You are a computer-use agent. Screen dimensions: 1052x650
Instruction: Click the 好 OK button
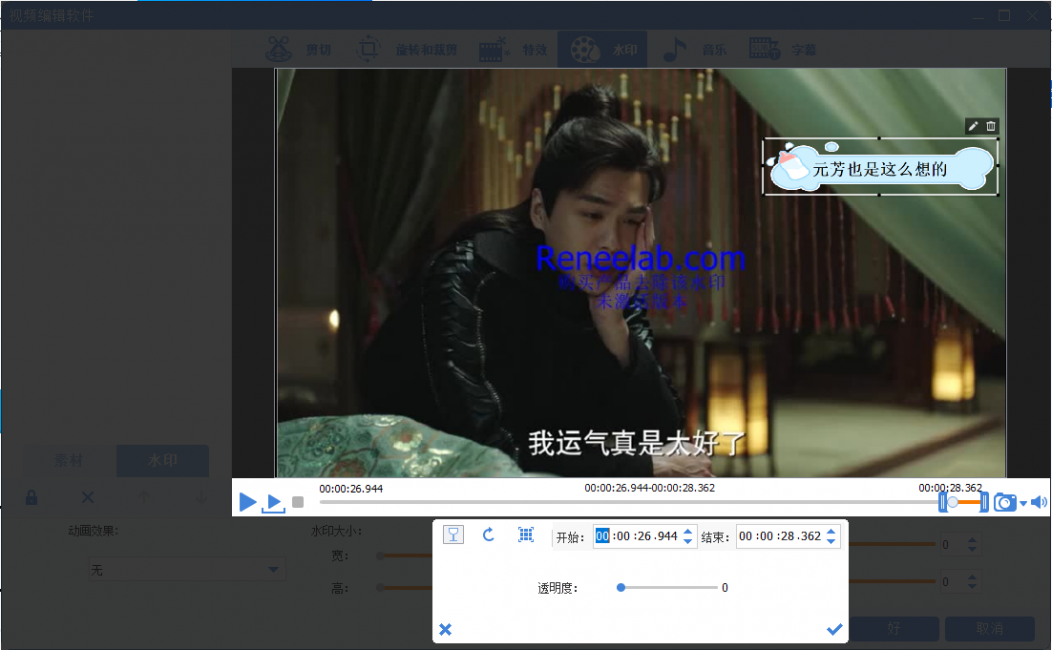pos(894,629)
